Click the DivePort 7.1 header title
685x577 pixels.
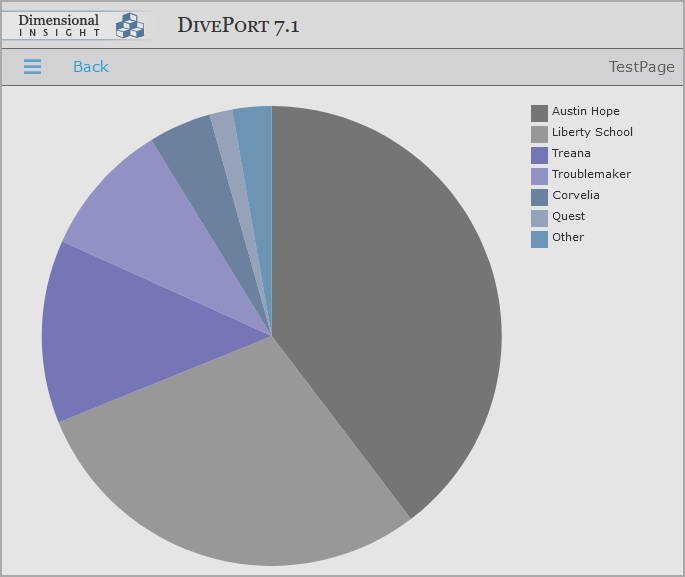238,26
